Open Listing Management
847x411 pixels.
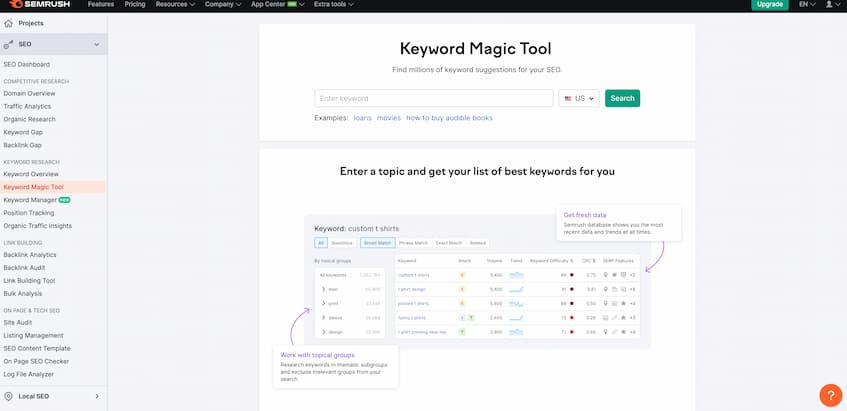point(33,335)
